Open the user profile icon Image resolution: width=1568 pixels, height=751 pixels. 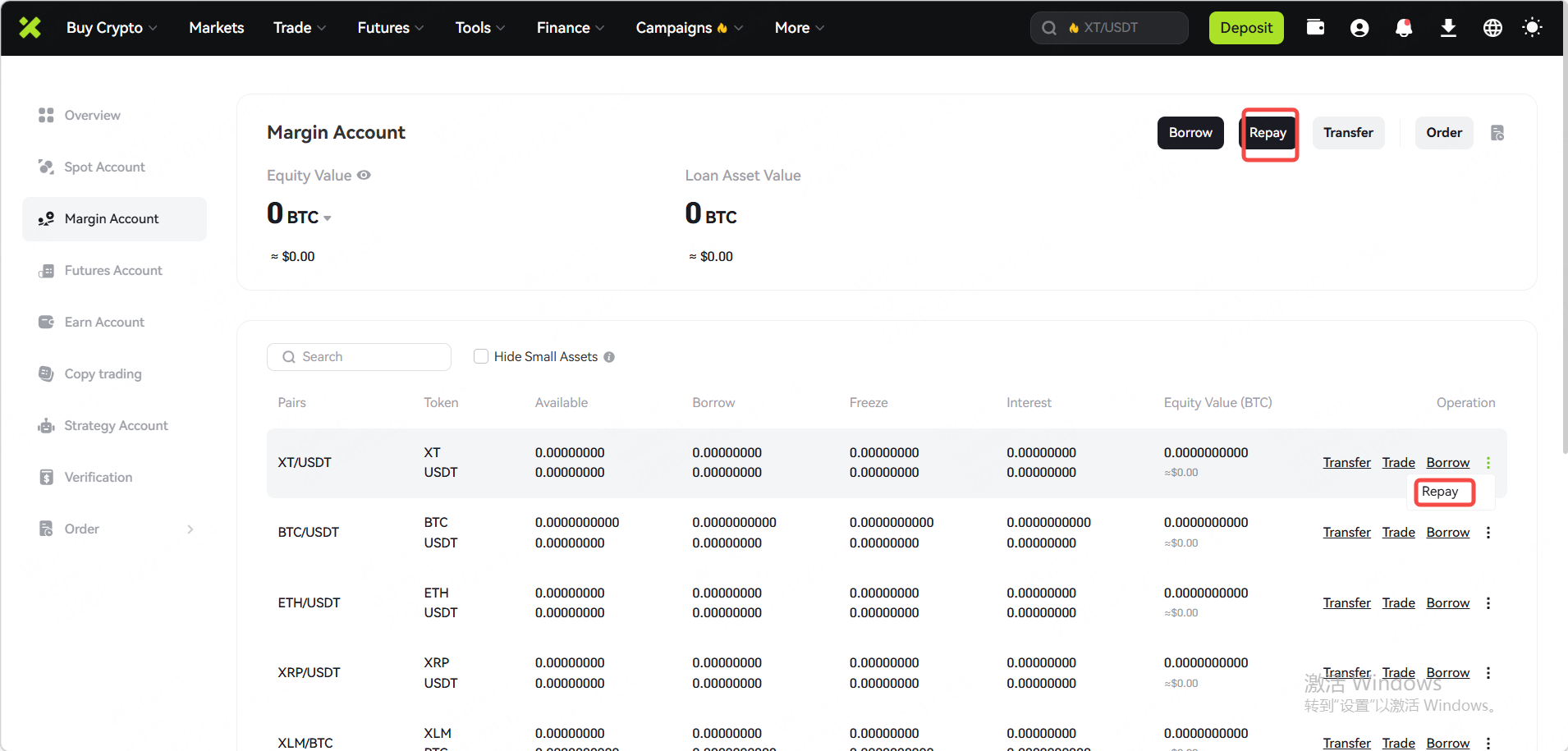click(x=1359, y=28)
